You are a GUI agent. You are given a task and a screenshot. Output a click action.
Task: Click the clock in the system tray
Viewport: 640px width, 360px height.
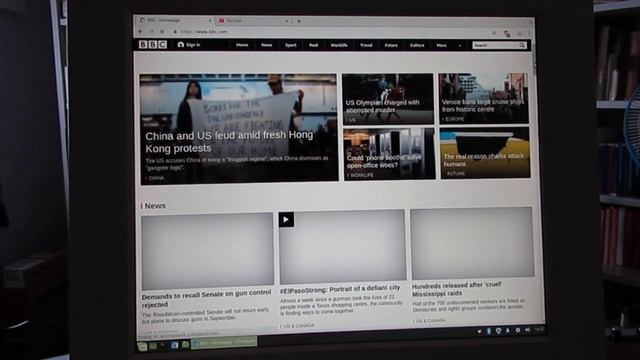(x=539, y=329)
